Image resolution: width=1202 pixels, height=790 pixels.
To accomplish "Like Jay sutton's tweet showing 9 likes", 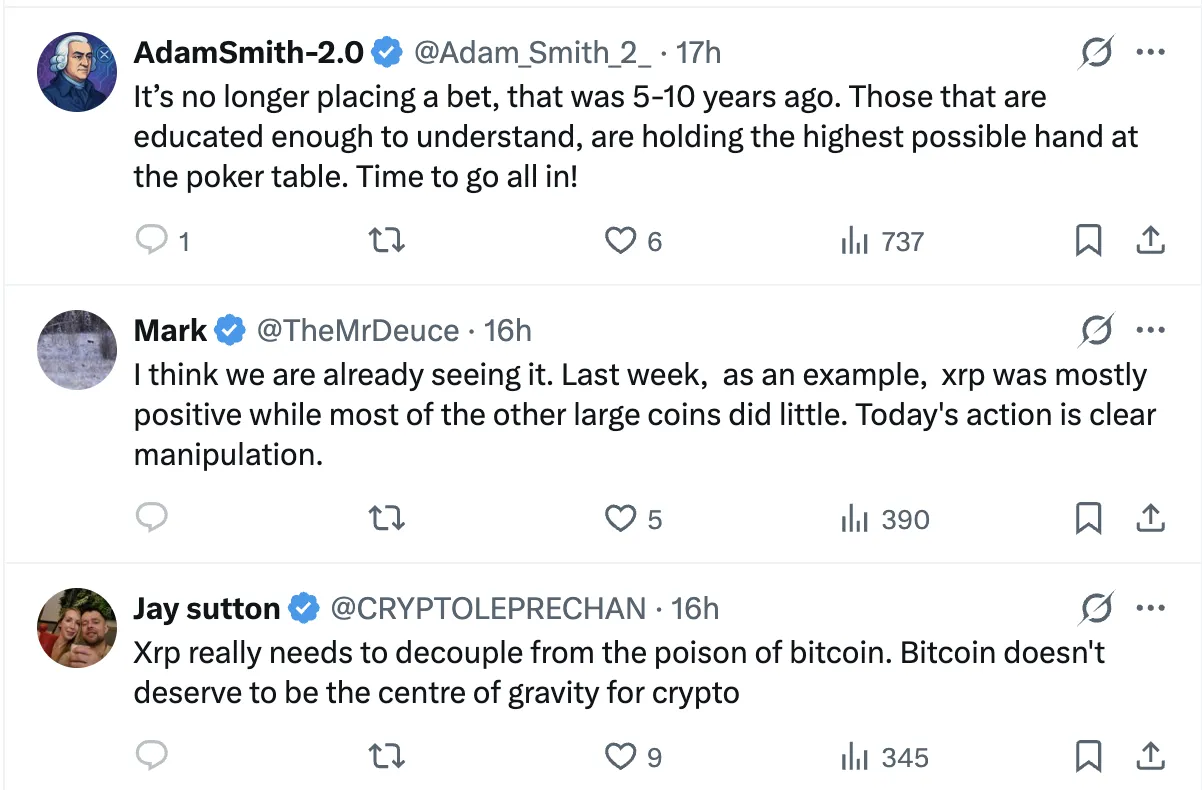I will pyautogui.click(x=620, y=757).
